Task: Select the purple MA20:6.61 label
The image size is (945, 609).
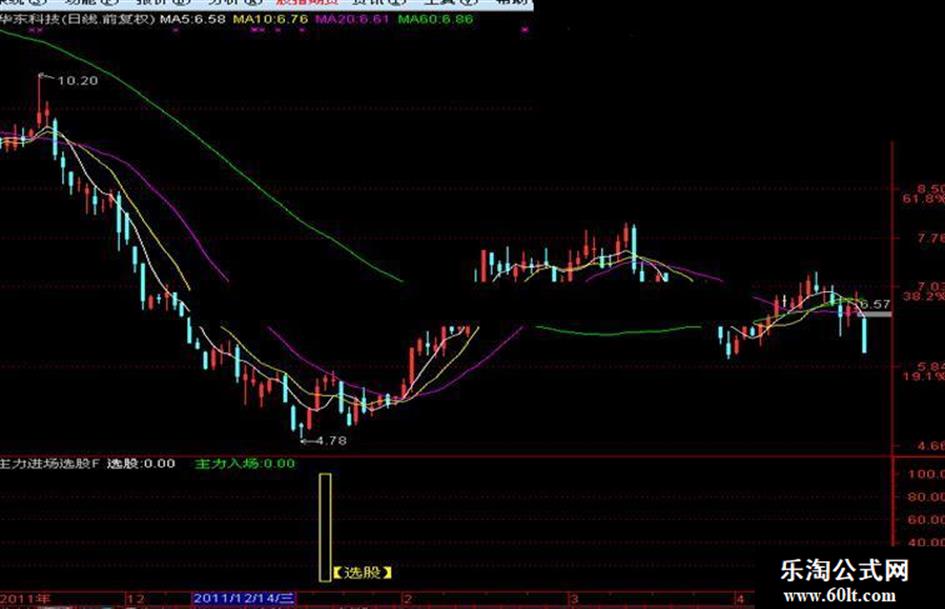Action: point(353,19)
